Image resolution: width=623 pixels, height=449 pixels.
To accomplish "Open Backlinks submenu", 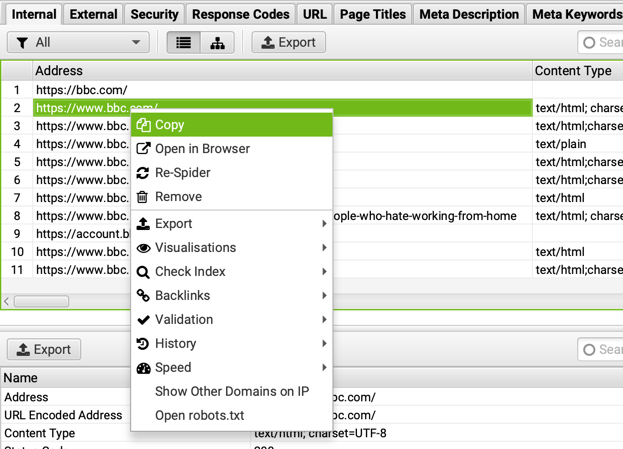I will 232,295.
